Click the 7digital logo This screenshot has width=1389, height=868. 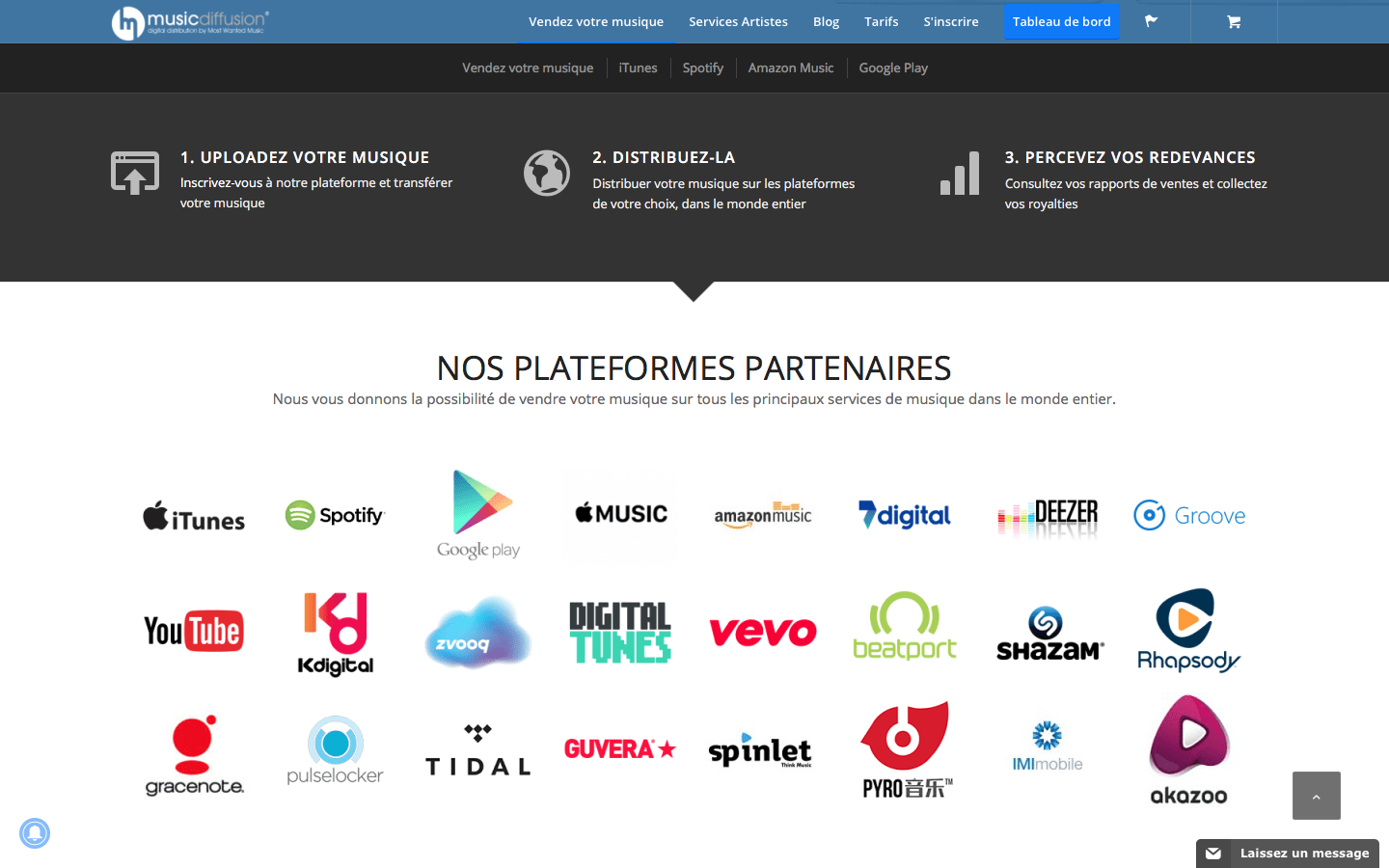905,515
